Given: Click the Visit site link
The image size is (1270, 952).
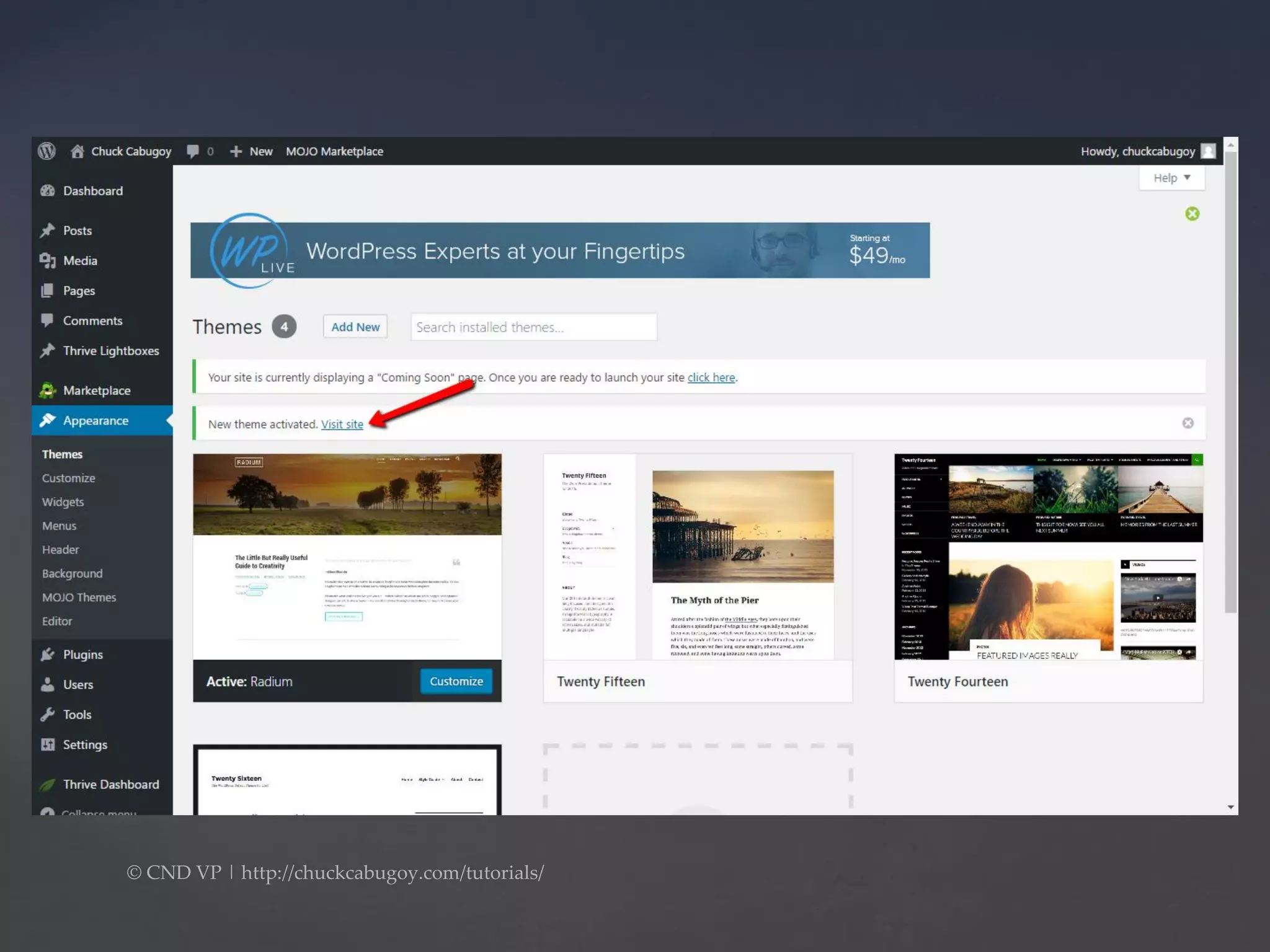Looking at the screenshot, I should 342,424.
